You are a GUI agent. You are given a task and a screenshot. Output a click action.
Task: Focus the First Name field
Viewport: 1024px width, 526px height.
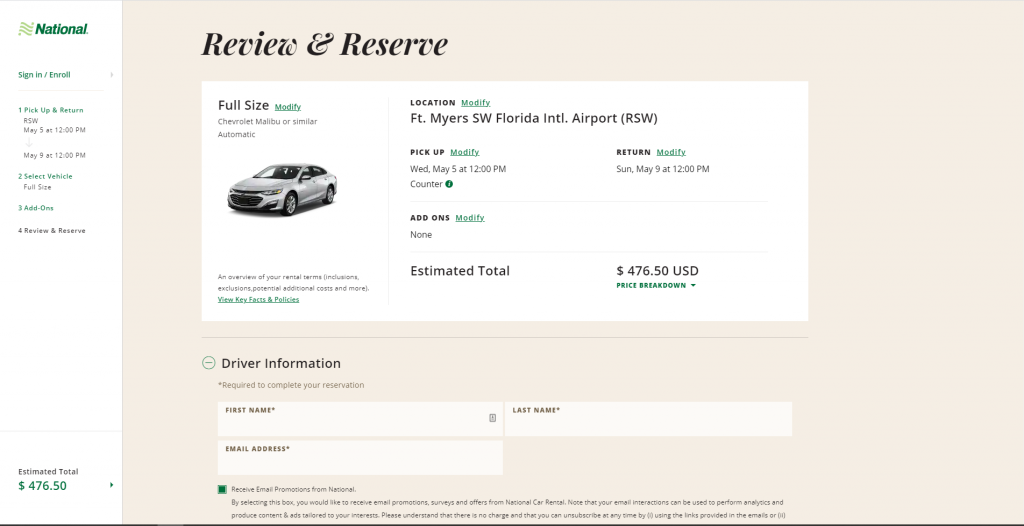point(360,419)
